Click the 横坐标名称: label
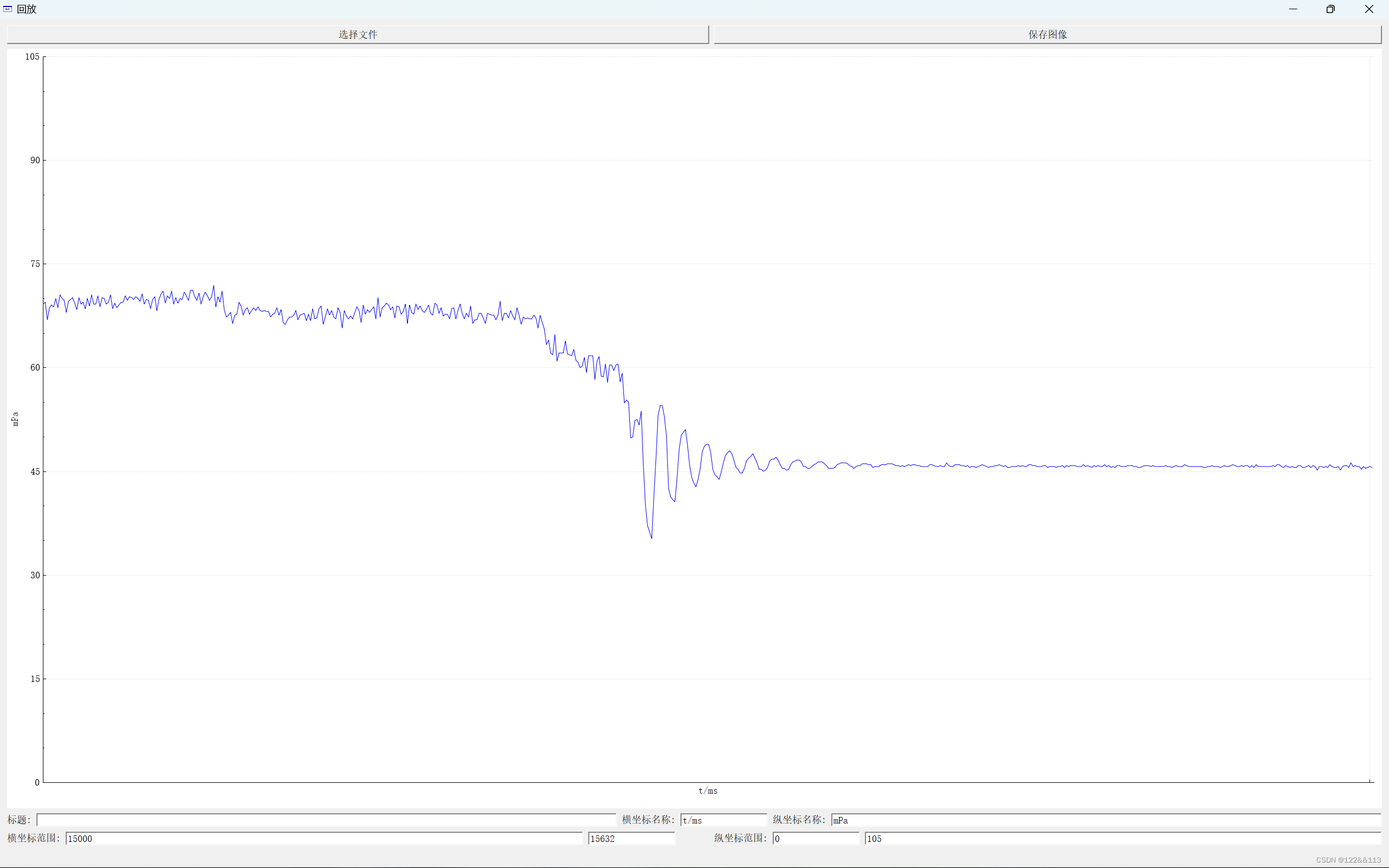The image size is (1389, 868). (x=648, y=820)
